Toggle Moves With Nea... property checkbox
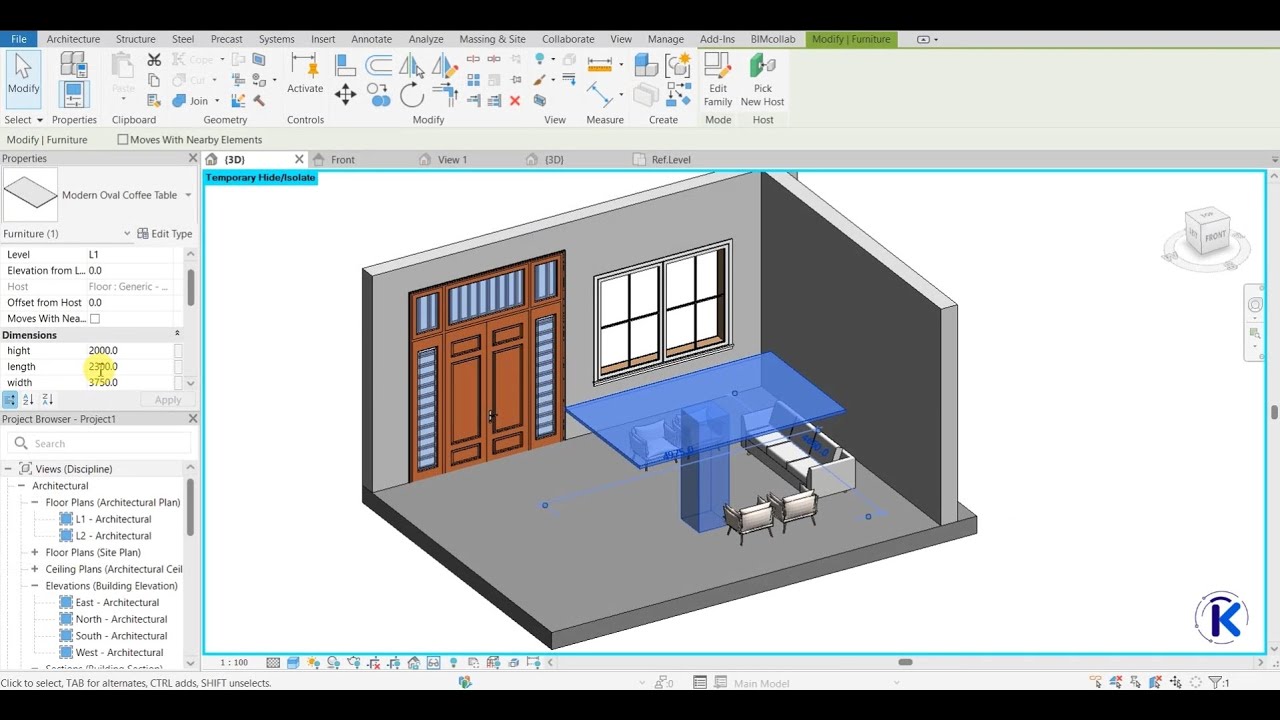This screenshot has height=720, width=1280. pos(95,319)
